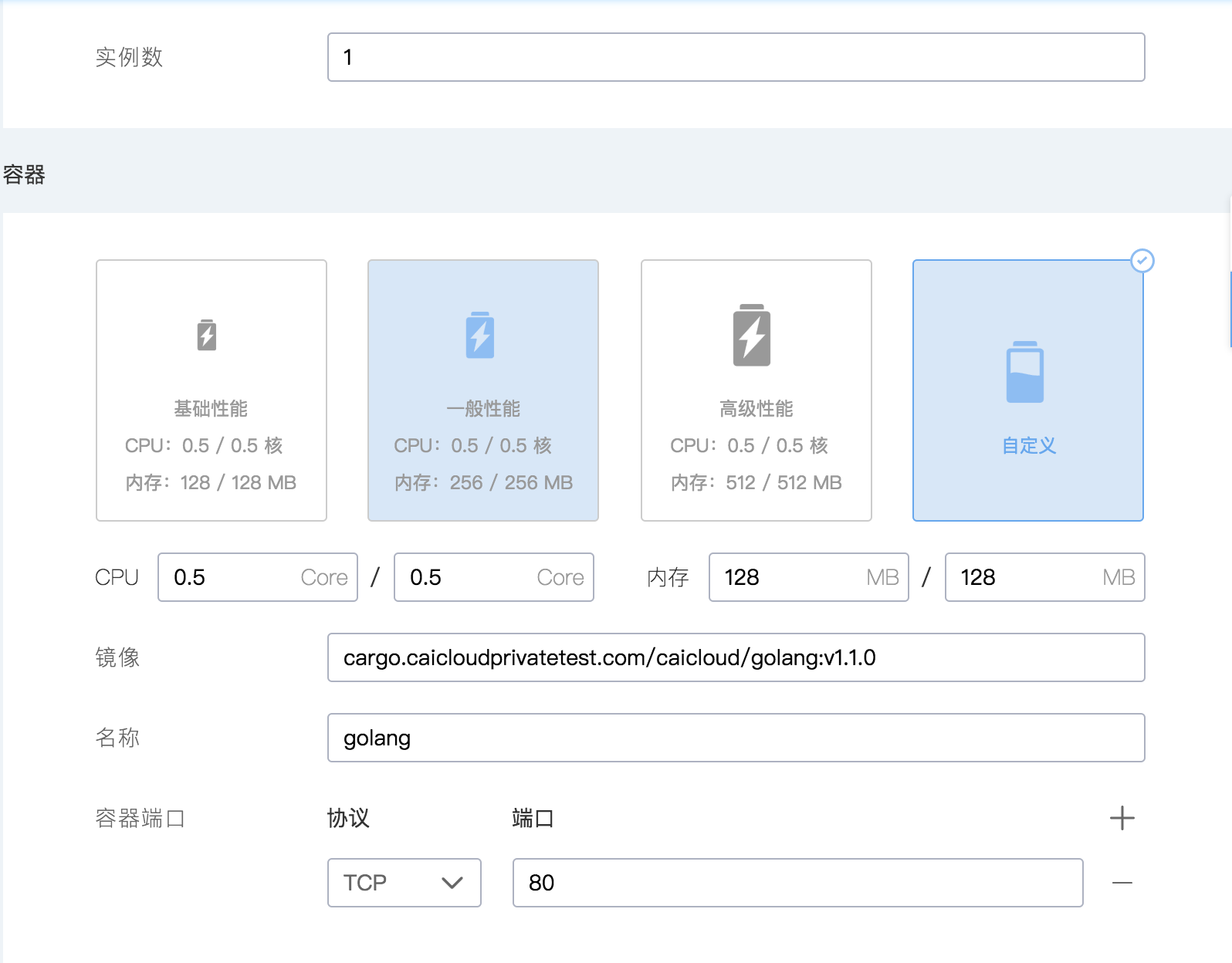Pick 高级性能 512 MB preset text

756,482
